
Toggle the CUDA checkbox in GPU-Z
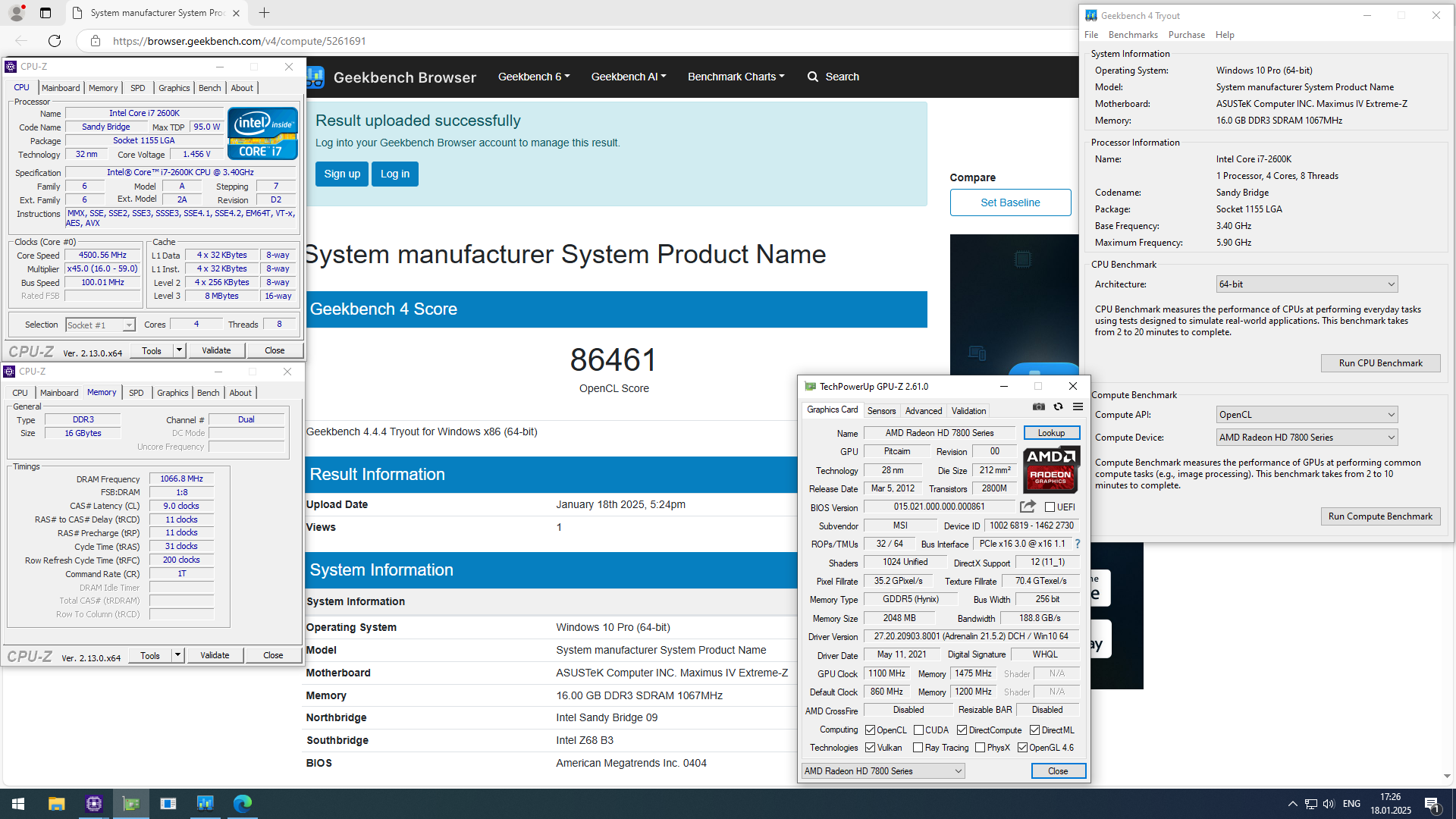[918, 730]
